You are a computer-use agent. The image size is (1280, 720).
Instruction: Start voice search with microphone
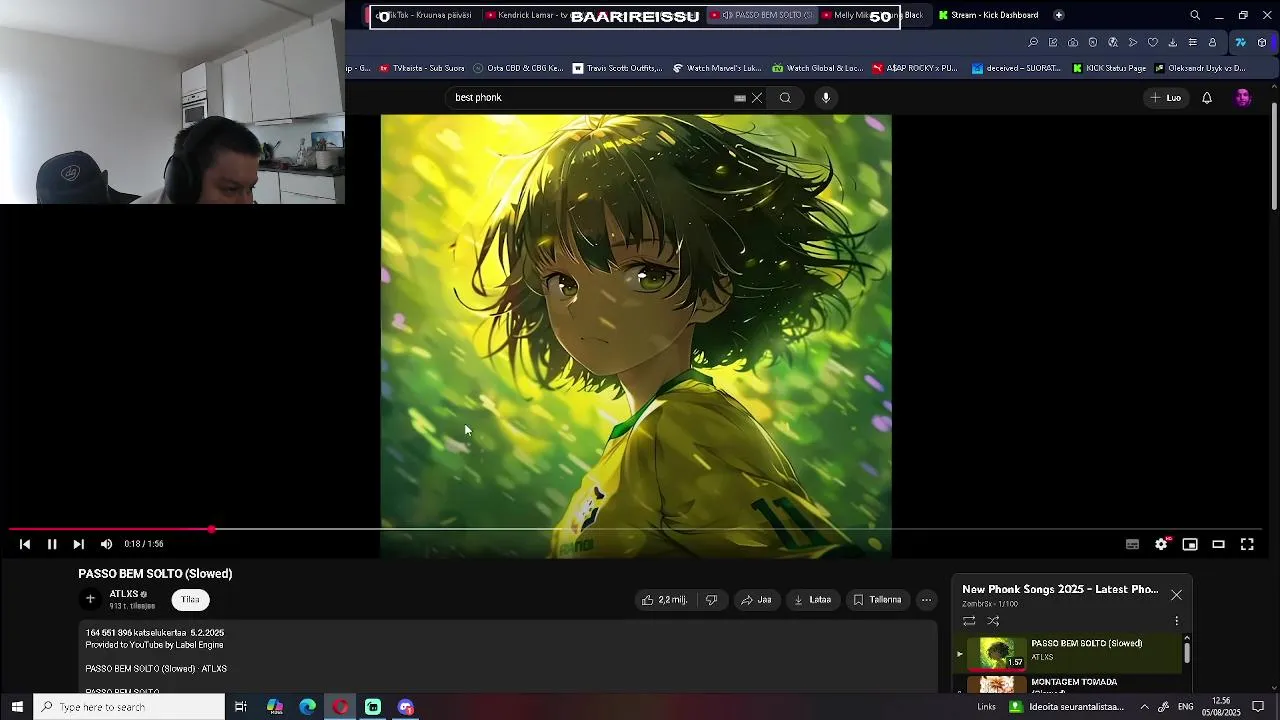(x=826, y=98)
